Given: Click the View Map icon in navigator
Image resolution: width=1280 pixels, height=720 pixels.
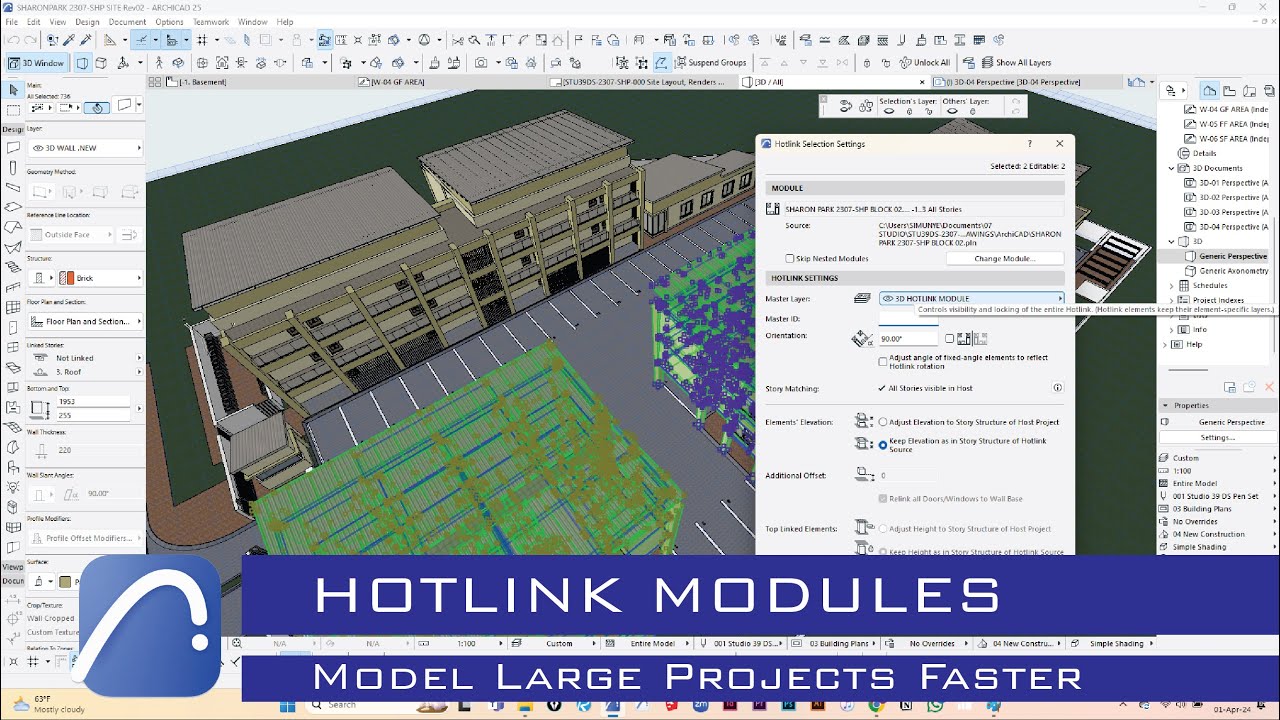Looking at the screenshot, I should (1229, 90).
